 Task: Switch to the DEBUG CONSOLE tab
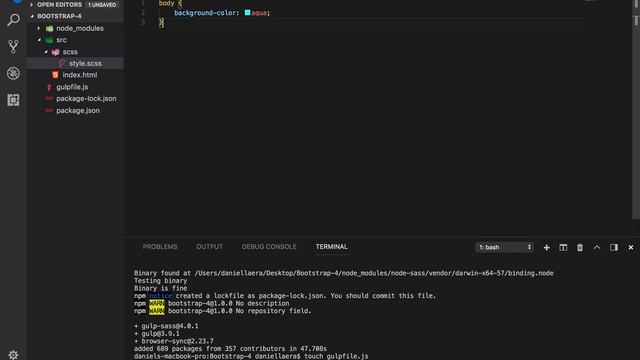[x=269, y=247]
